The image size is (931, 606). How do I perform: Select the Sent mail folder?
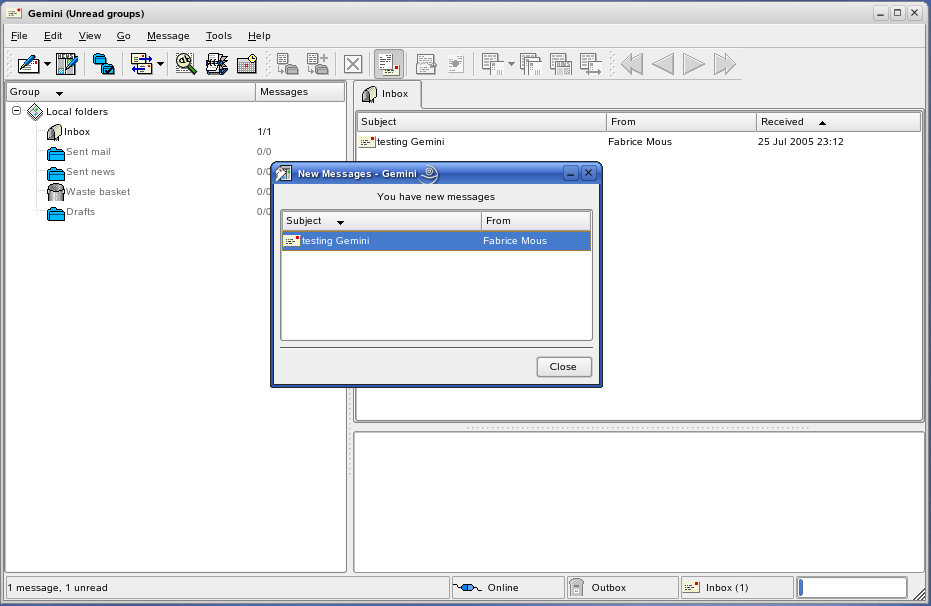tap(88, 152)
